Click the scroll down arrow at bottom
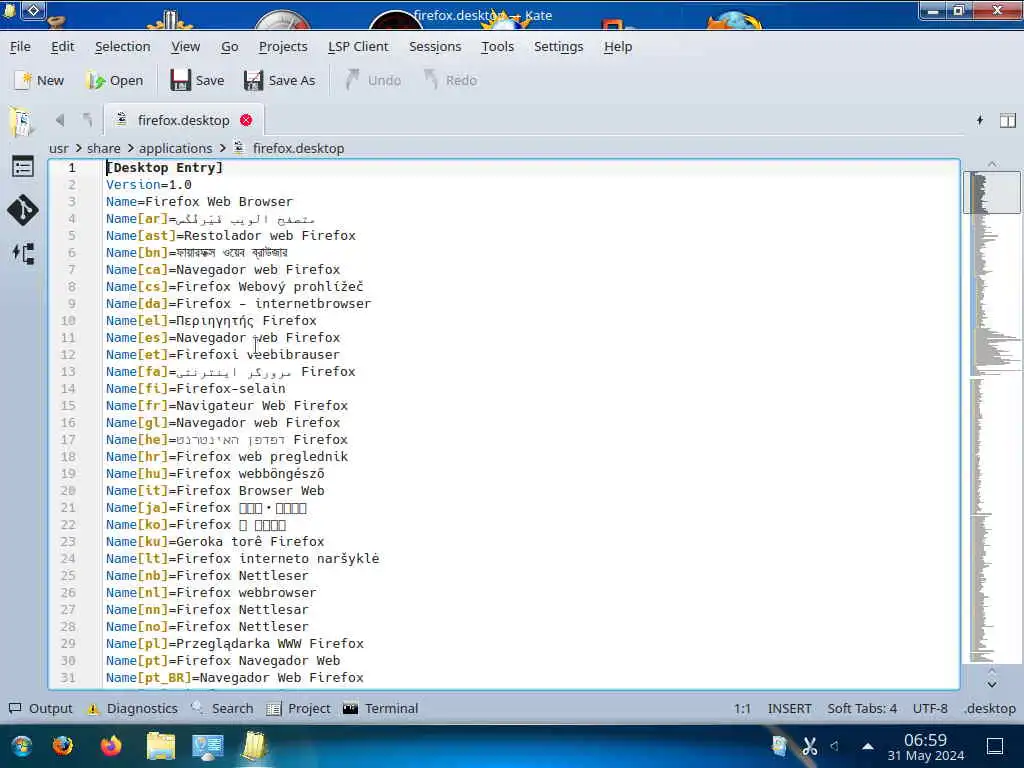Image resolution: width=1024 pixels, height=768 pixels. (992, 684)
